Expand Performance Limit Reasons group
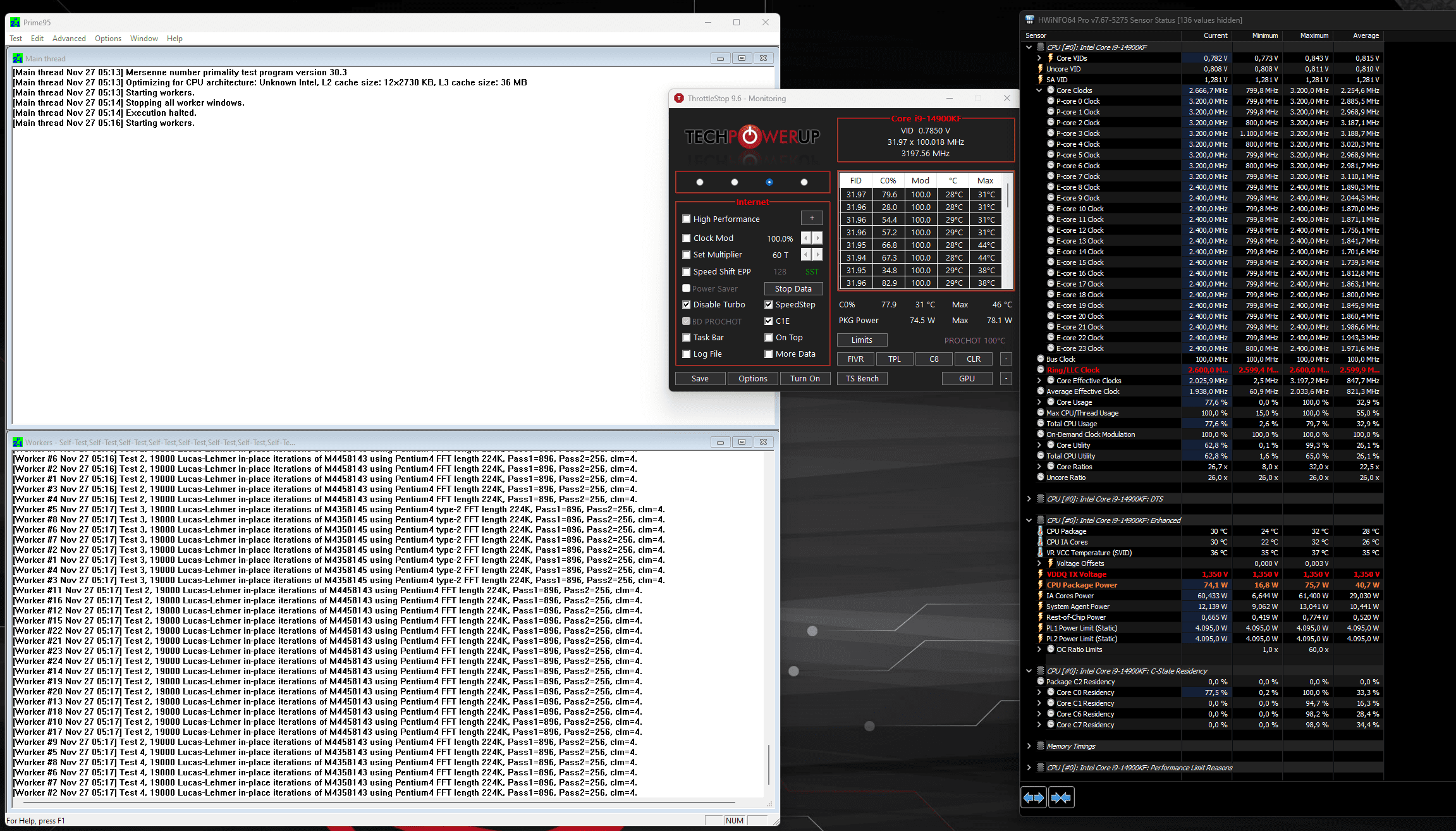 [x=1029, y=768]
